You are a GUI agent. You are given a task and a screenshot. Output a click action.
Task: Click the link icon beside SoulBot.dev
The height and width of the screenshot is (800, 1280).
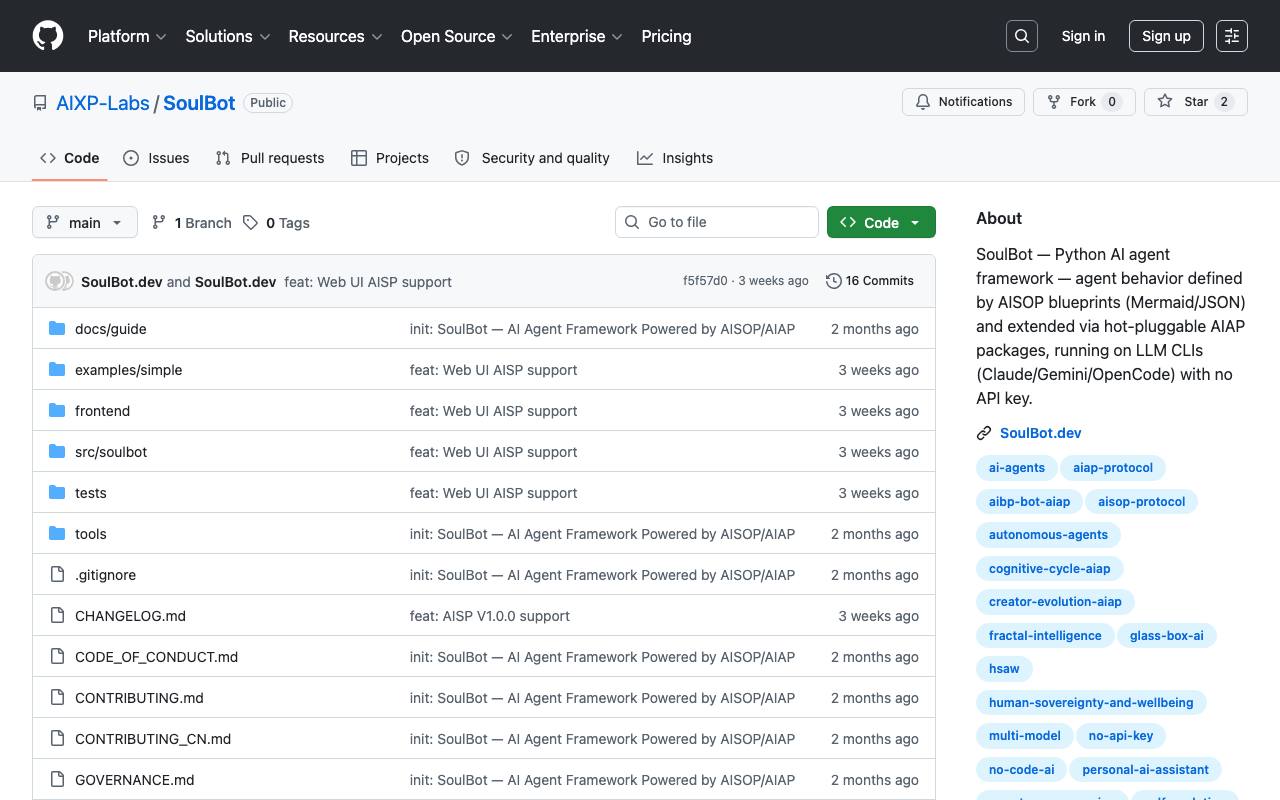tap(984, 433)
